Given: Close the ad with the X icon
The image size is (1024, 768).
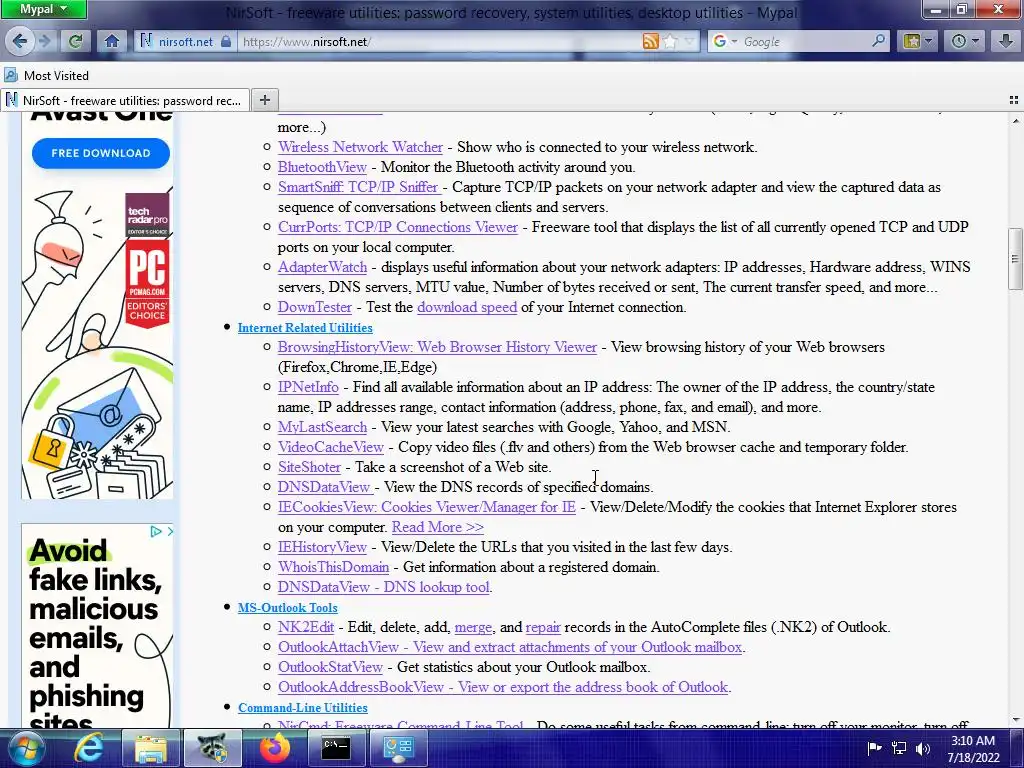Looking at the screenshot, I should click(169, 532).
